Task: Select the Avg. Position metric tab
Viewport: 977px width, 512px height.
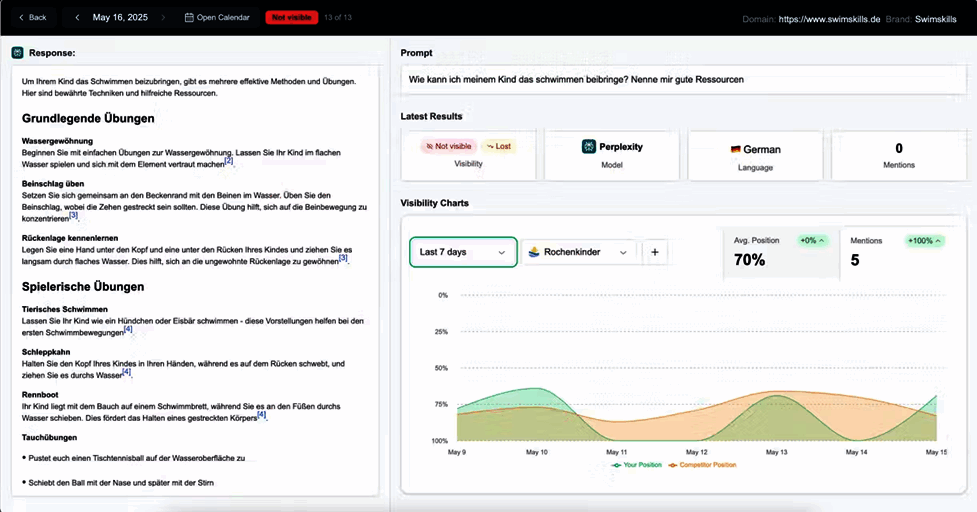Action: 782,252
